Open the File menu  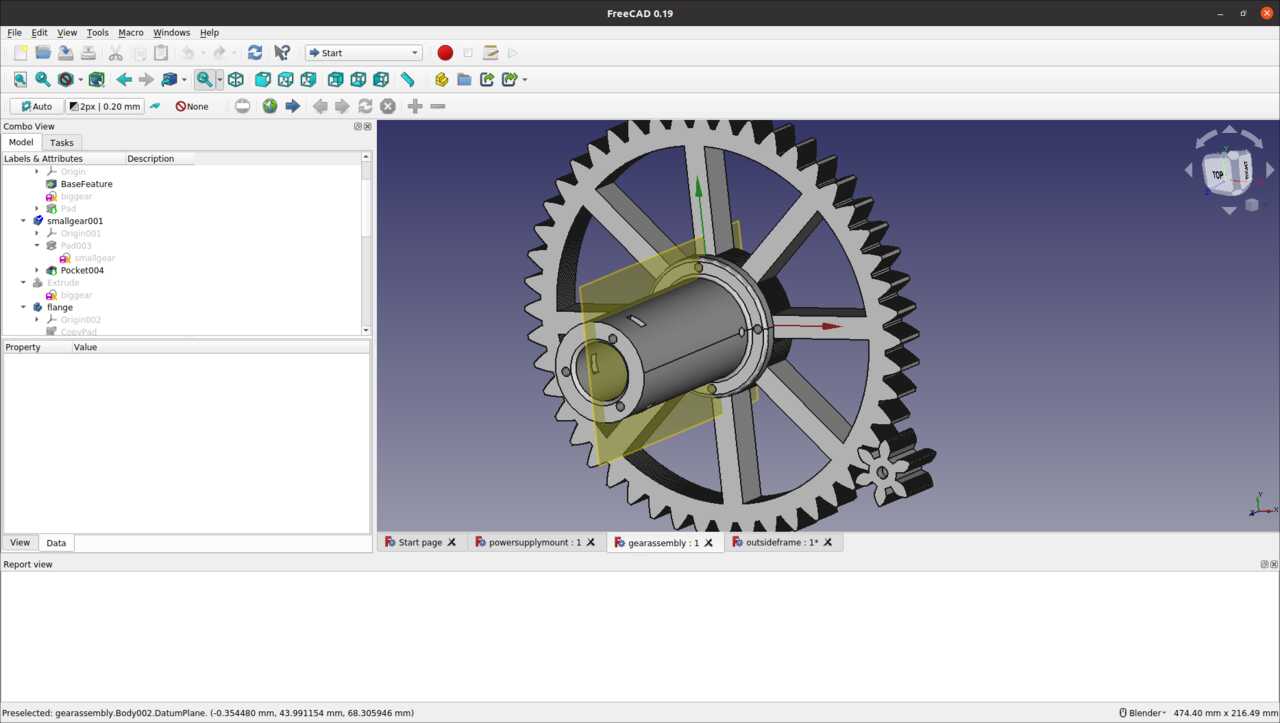click(x=14, y=33)
